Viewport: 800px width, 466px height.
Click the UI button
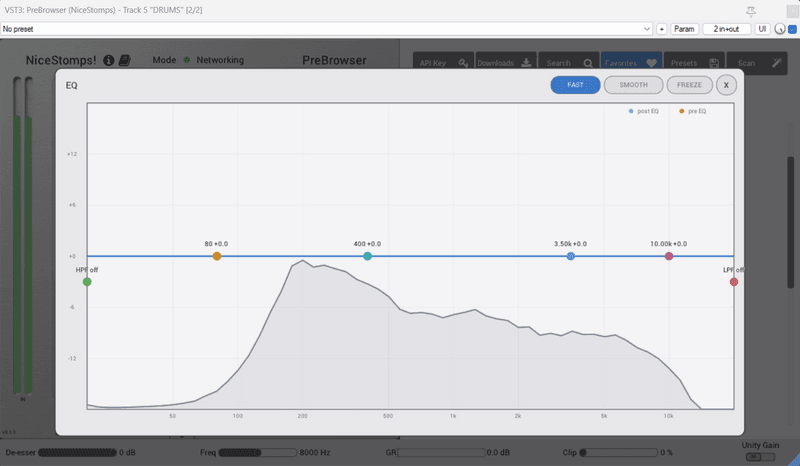point(762,29)
